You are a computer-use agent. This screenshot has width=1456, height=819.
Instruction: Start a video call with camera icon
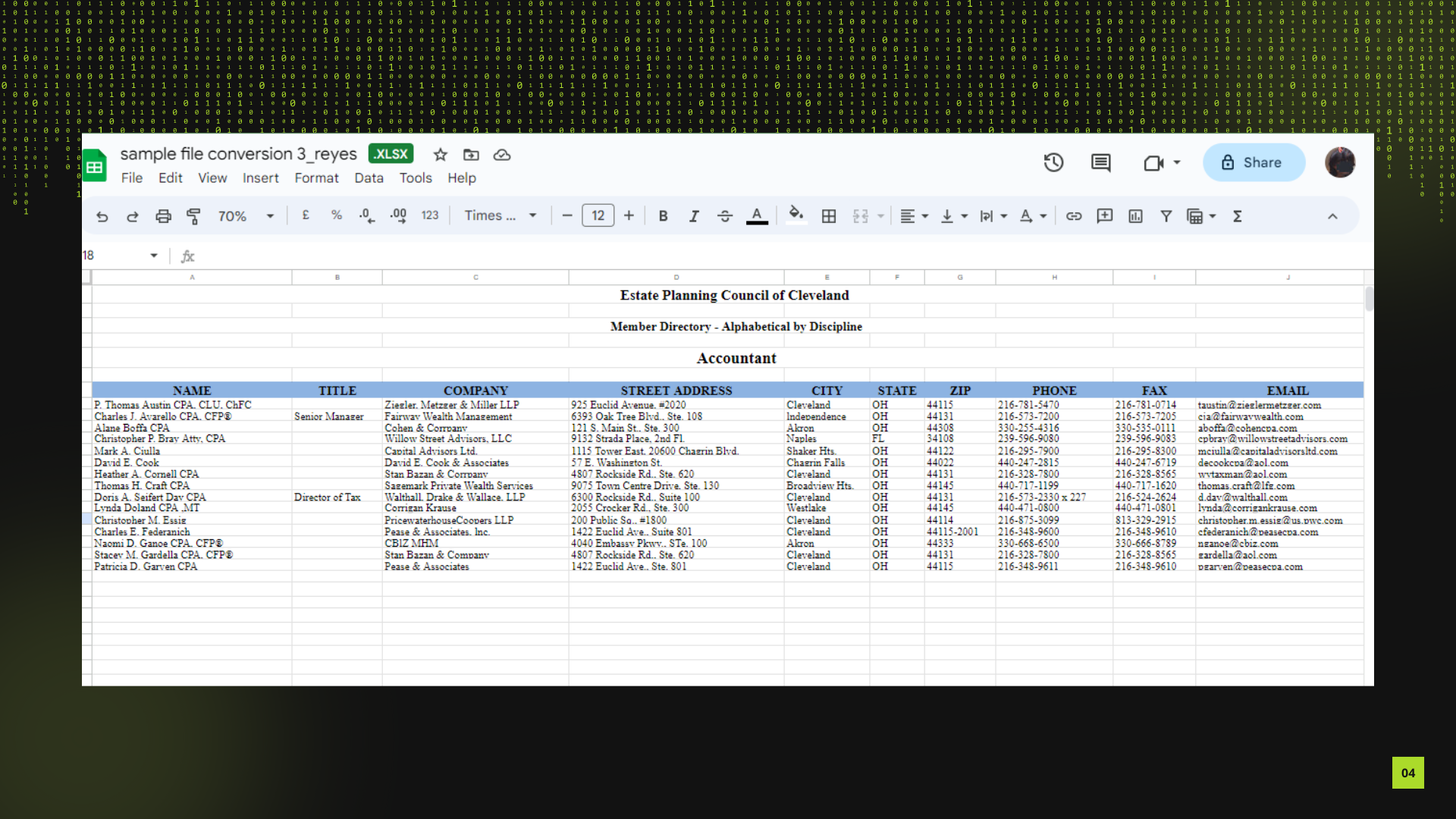click(x=1153, y=162)
